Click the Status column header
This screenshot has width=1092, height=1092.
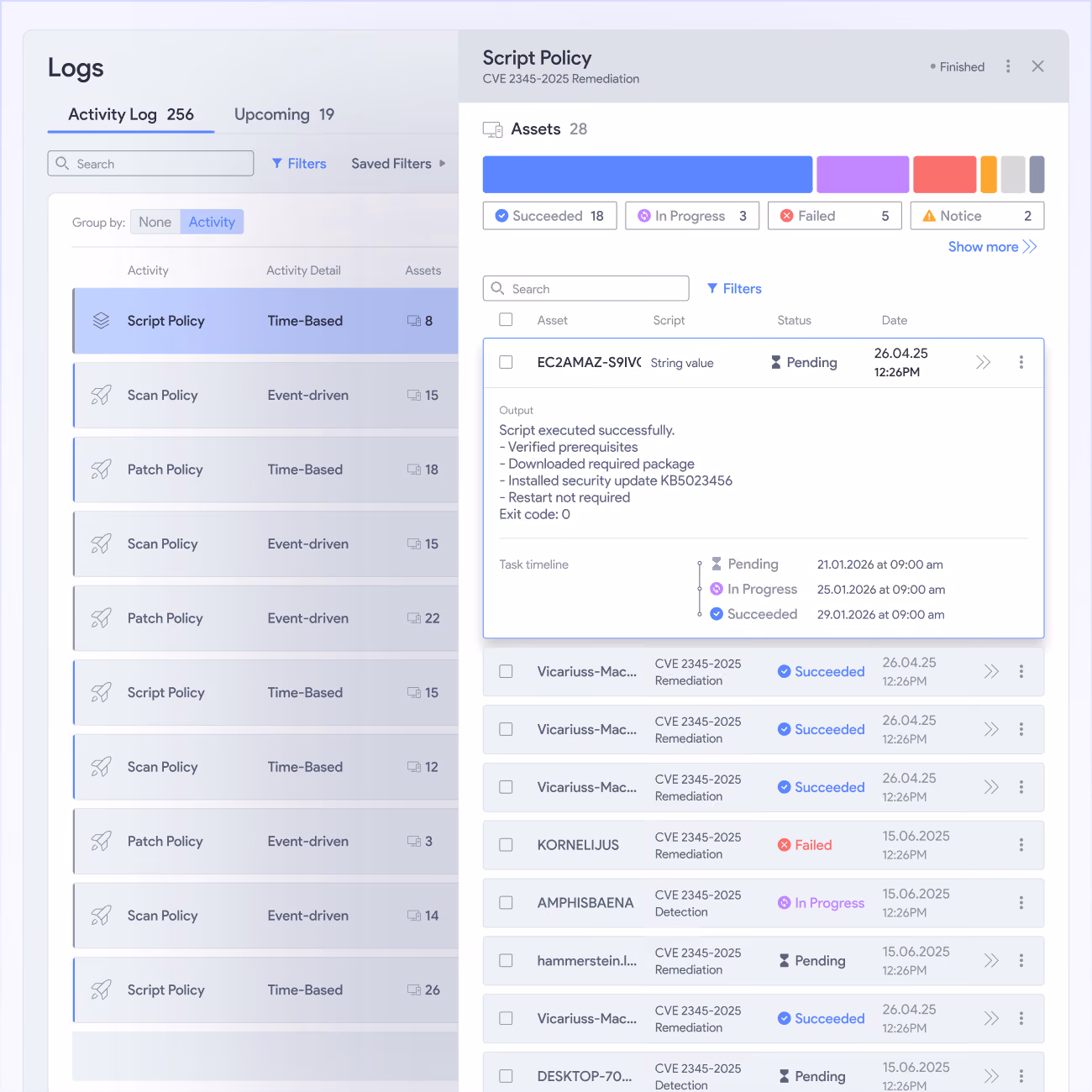(794, 320)
